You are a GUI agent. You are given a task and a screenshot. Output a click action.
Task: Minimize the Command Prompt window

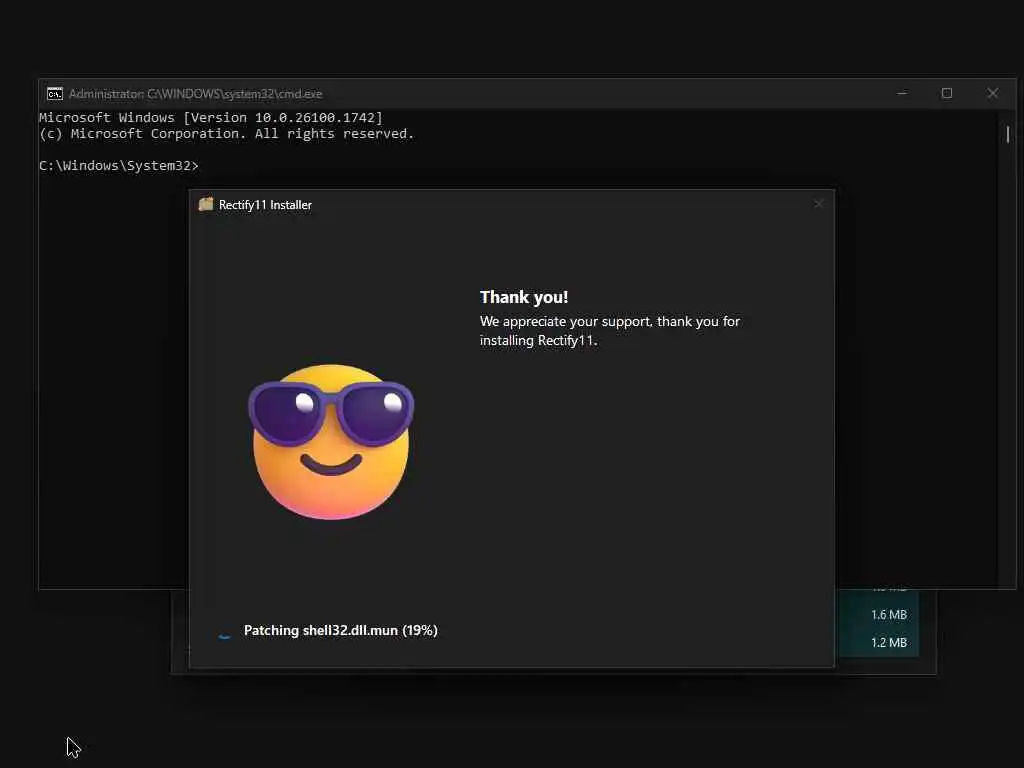(x=902, y=93)
